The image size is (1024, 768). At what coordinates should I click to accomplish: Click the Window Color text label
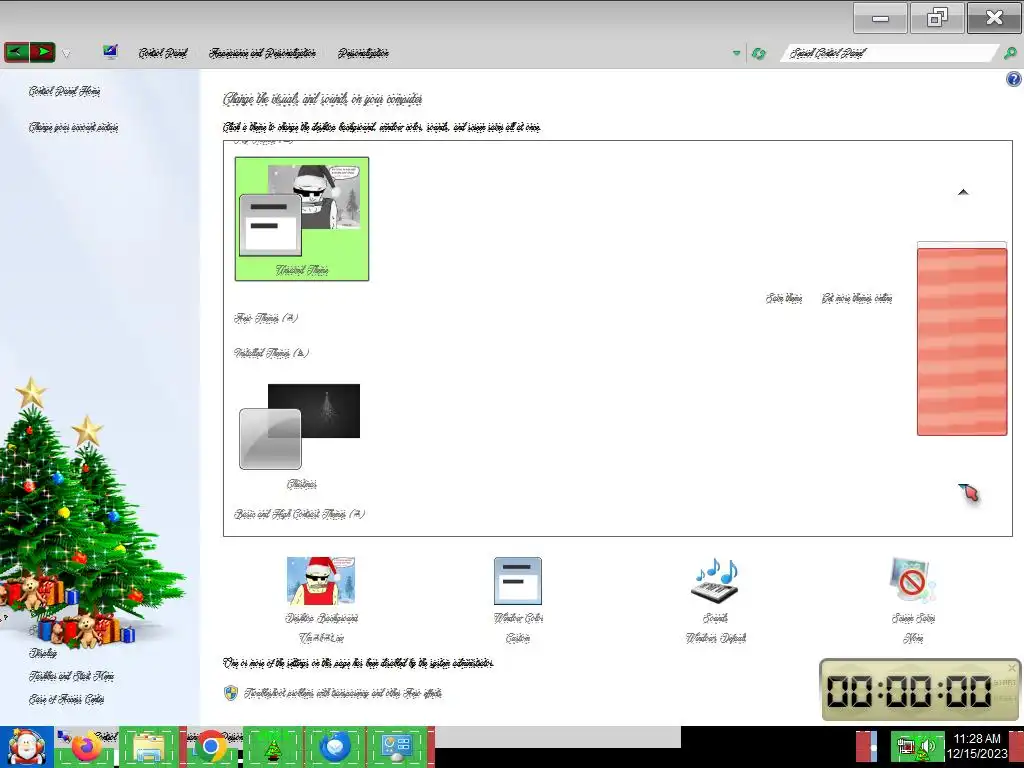coord(518,618)
